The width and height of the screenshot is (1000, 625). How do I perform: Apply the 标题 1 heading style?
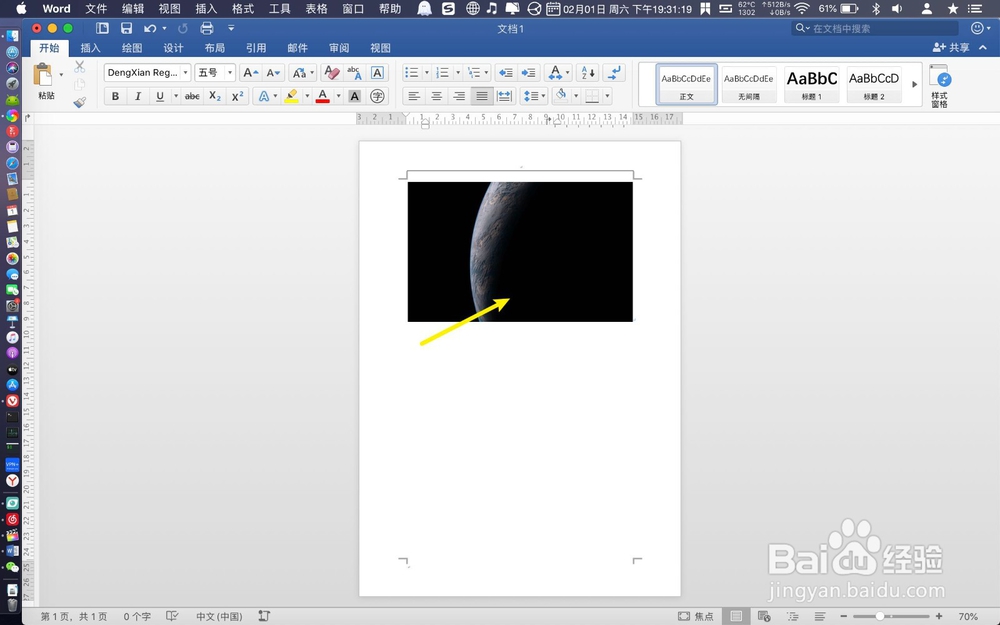811,84
